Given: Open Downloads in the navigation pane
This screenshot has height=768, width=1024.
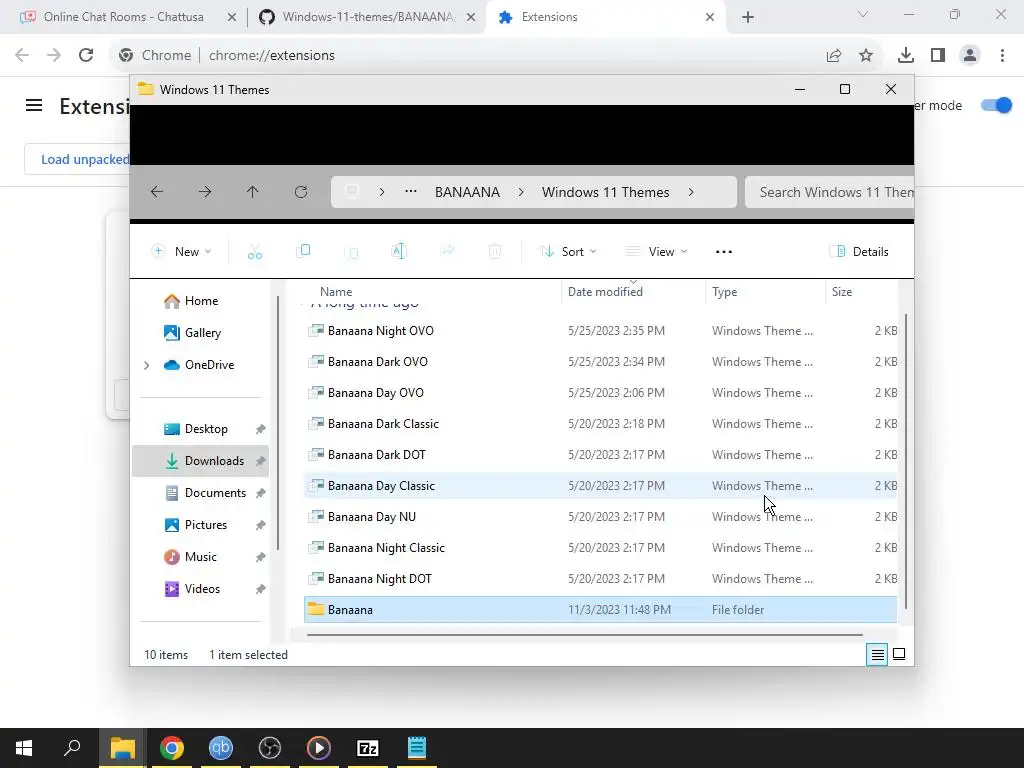Looking at the screenshot, I should point(200,461).
